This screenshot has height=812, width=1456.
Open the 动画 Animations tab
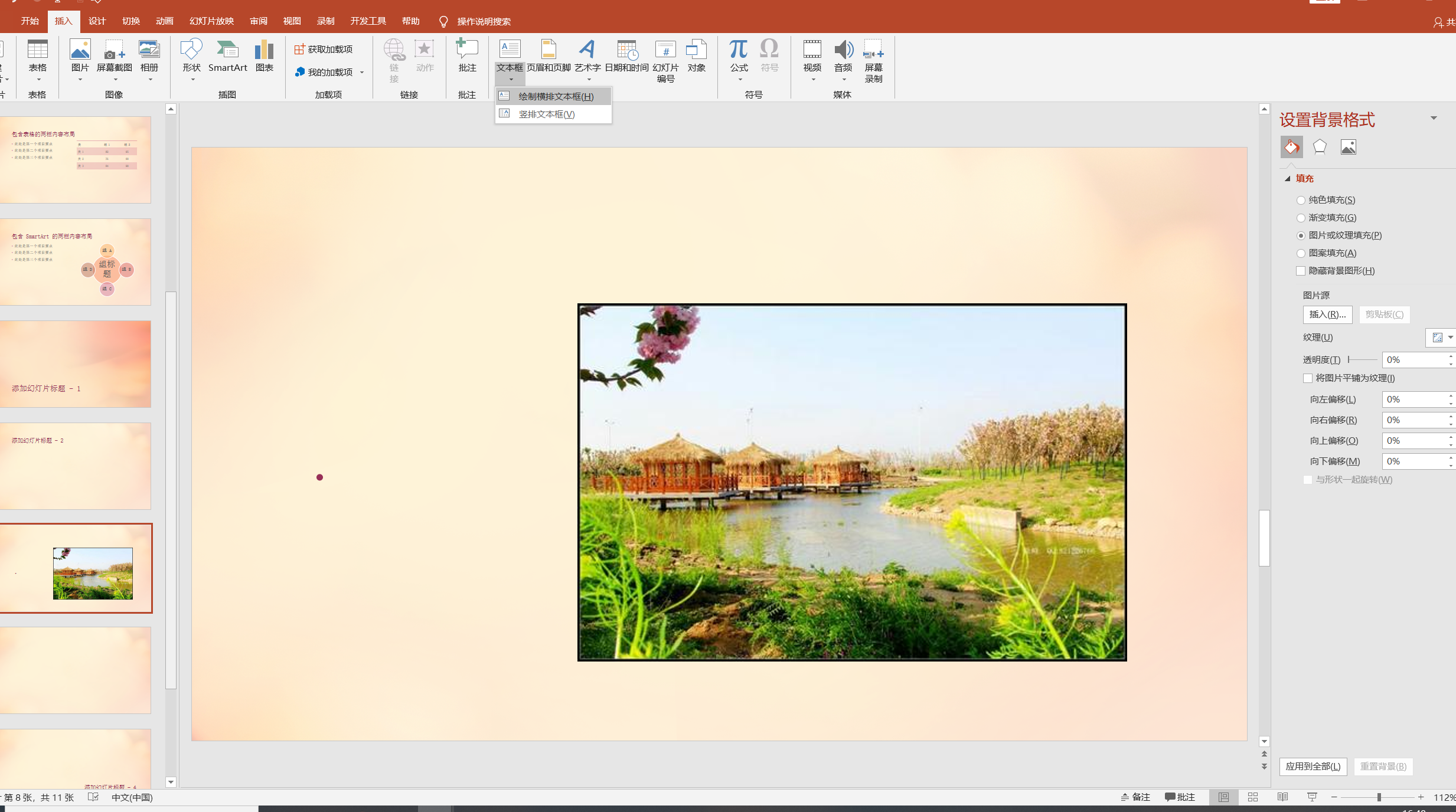164,21
